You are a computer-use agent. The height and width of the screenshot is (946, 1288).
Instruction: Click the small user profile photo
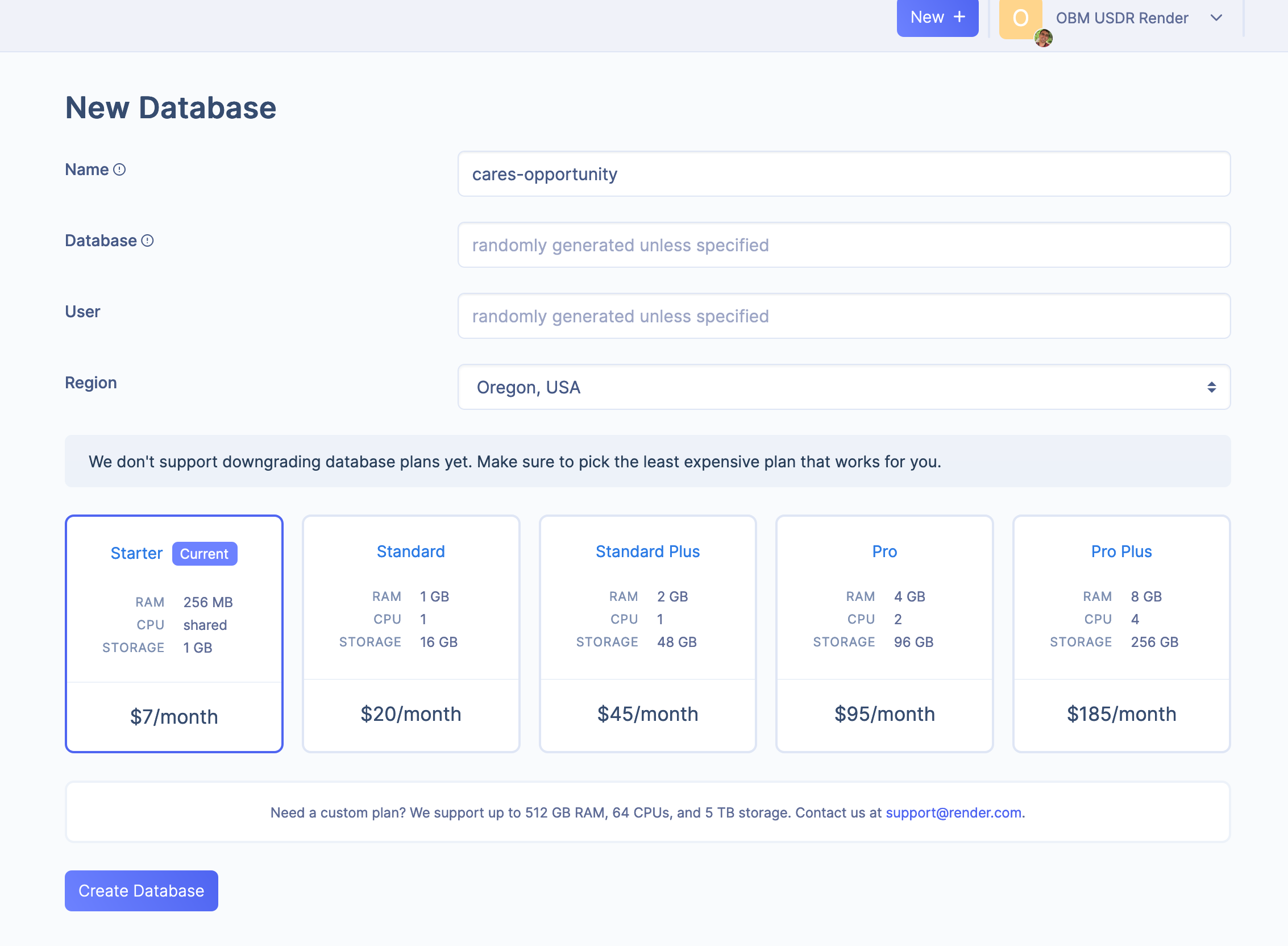pos(1043,38)
